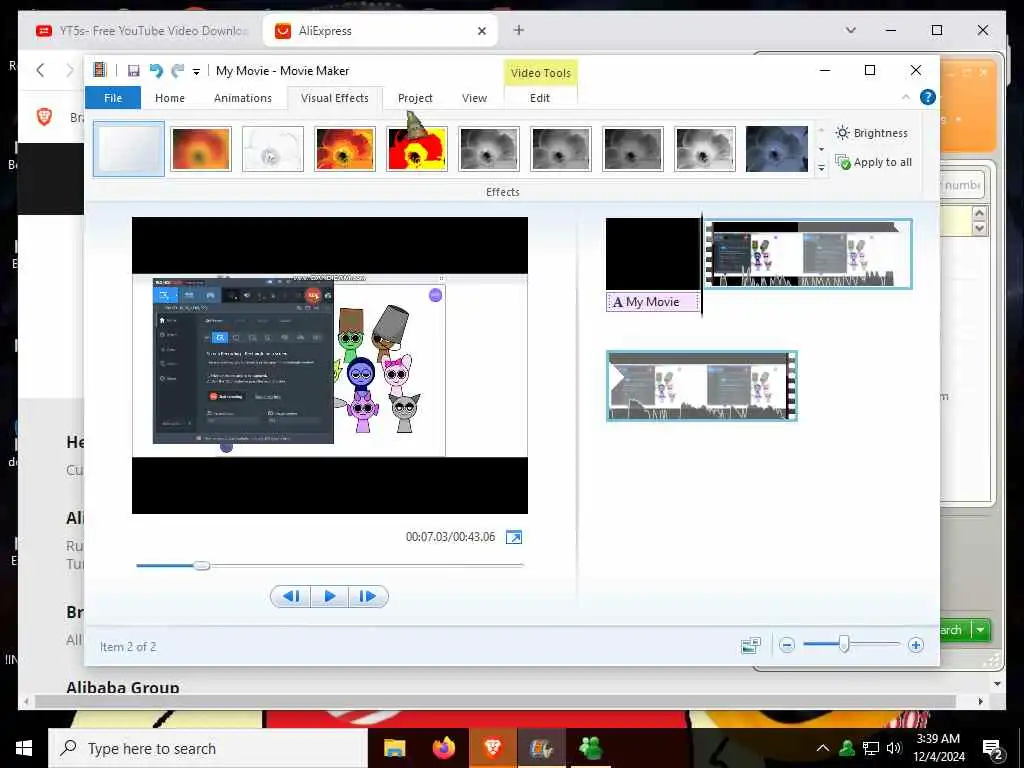Open Movie Maker help question mark icon
1024x768 pixels.
pyautogui.click(x=927, y=97)
